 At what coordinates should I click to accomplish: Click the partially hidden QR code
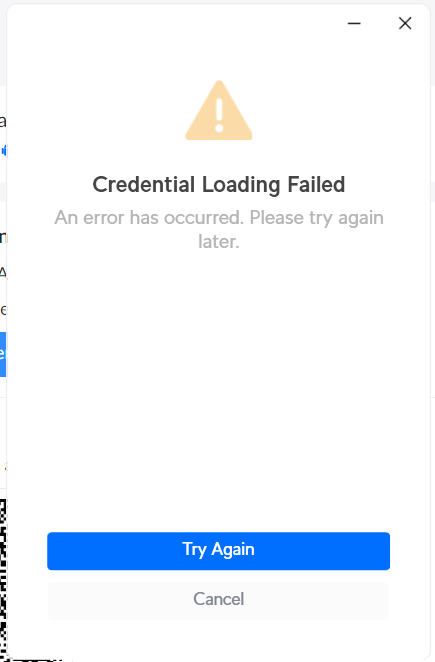pos(3,578)
